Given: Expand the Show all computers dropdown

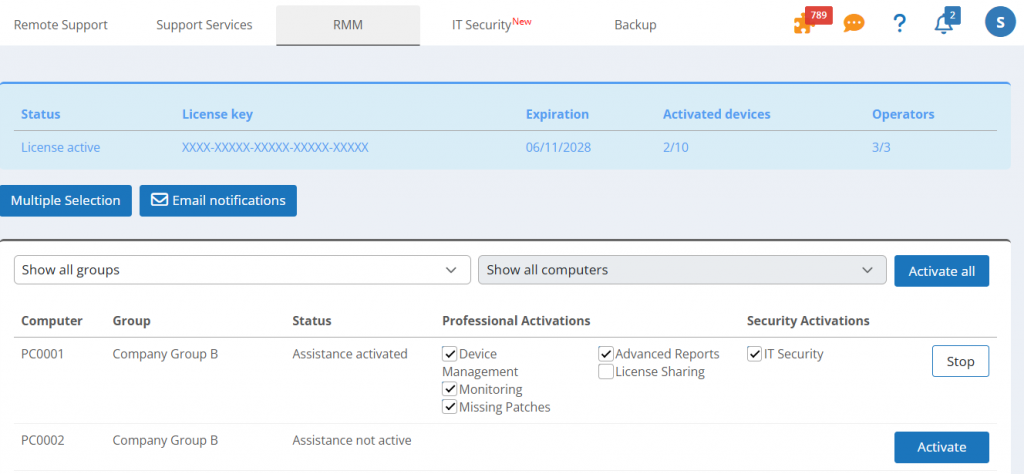Looking at the screenshot, I should click(682, 270).
